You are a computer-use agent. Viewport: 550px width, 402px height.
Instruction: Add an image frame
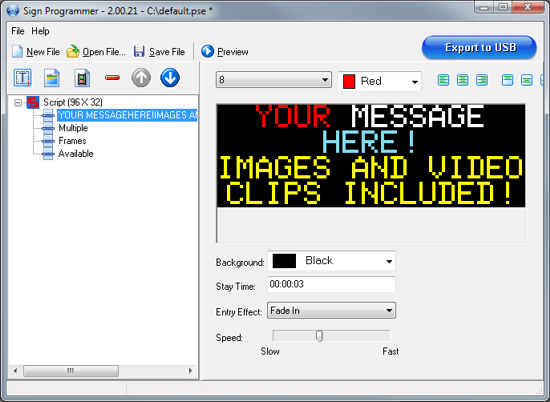point(52,78)
